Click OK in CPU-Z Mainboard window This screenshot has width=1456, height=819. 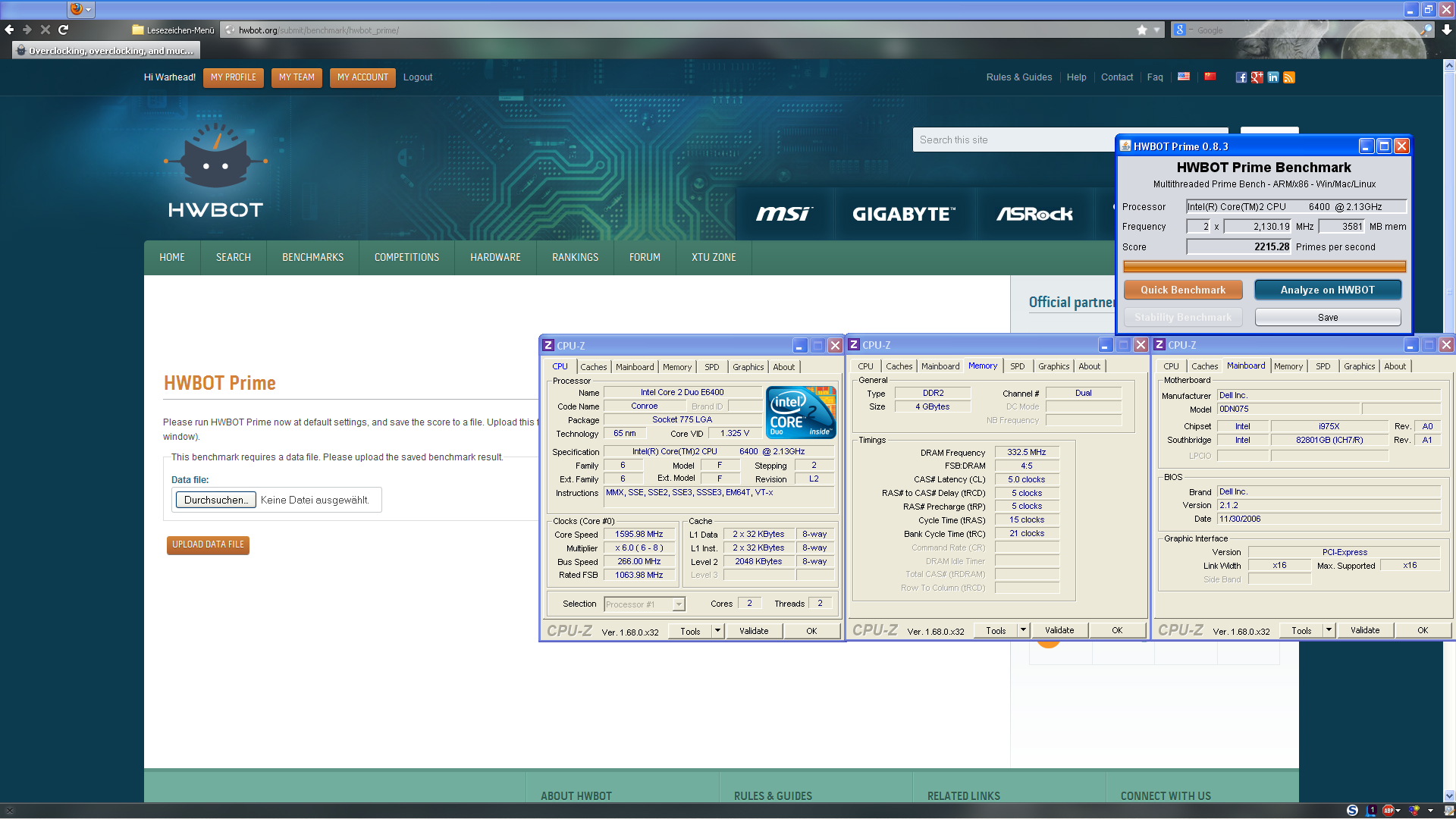click(x=1423, y=630)
